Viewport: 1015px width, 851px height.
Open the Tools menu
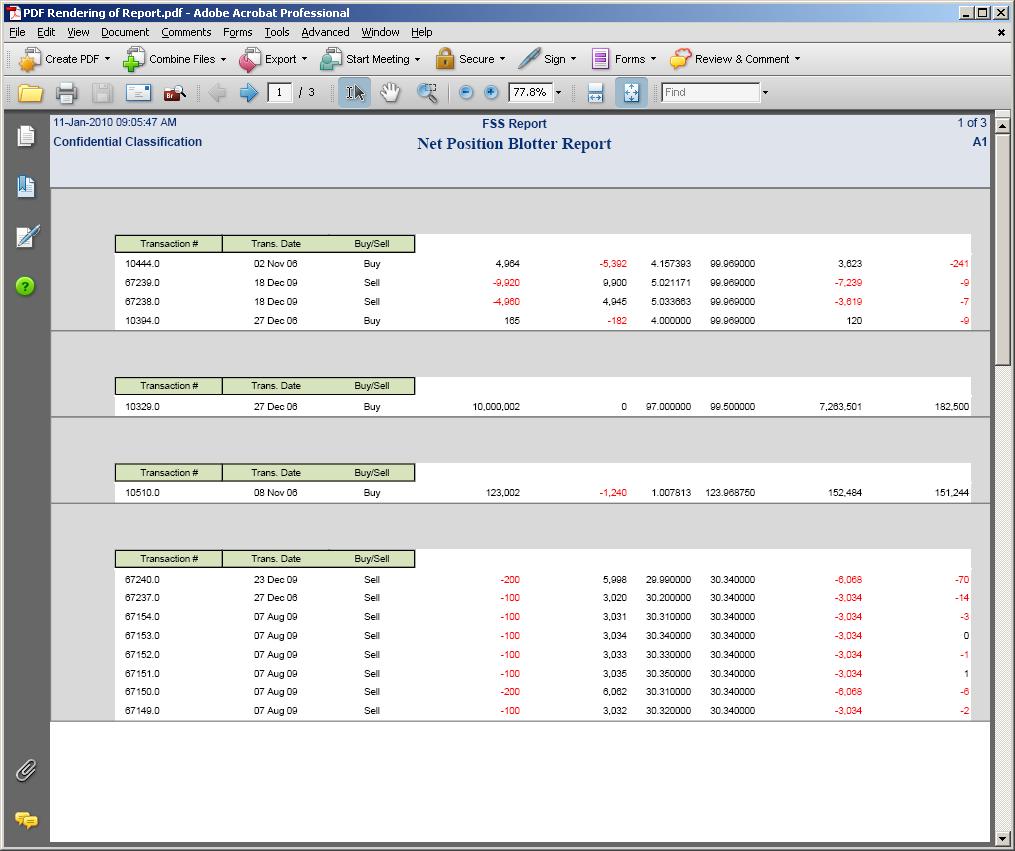click(x=276, y=32)
